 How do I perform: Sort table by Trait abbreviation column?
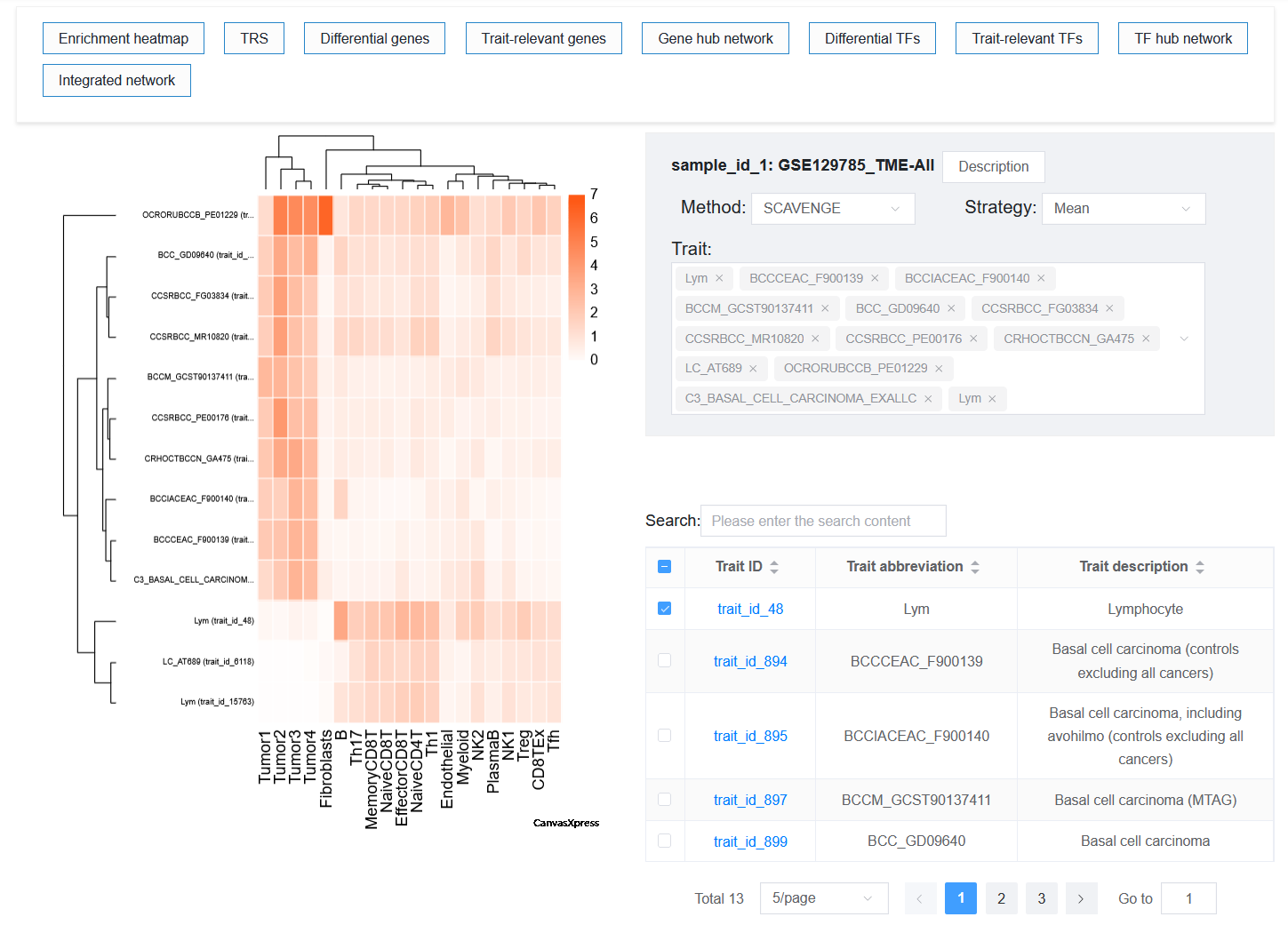pyautogui.click(x=975, y=567)
